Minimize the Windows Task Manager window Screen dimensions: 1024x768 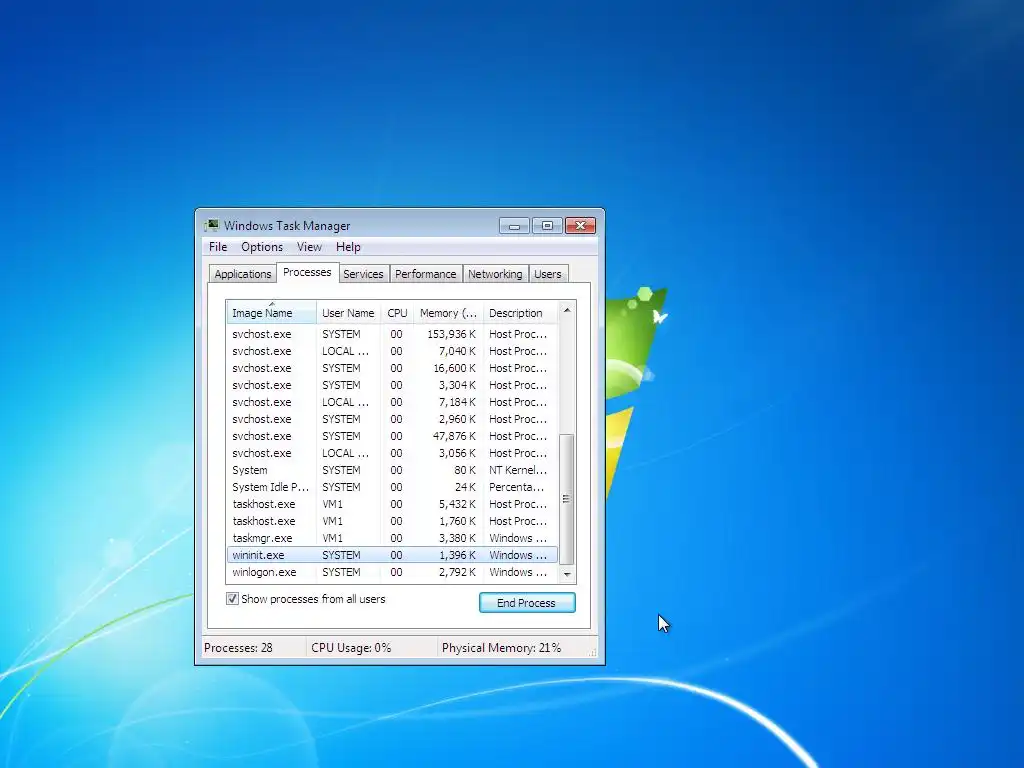click(x=514, y=226)
